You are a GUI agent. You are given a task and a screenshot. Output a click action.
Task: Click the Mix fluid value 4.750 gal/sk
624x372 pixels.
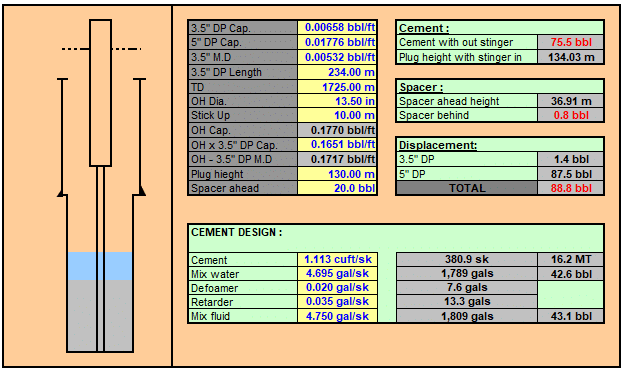pos(337,316)
